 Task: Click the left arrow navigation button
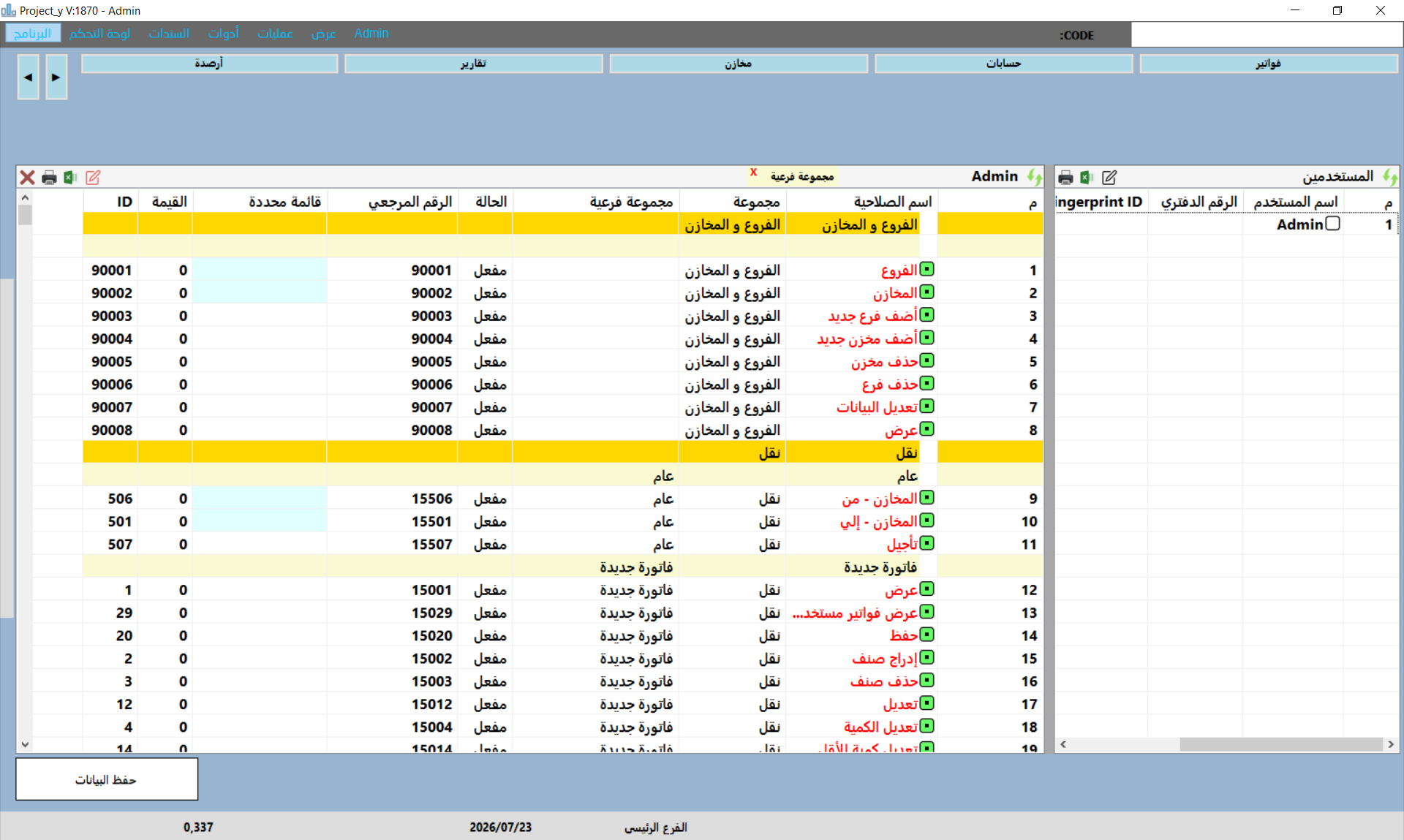28,77
